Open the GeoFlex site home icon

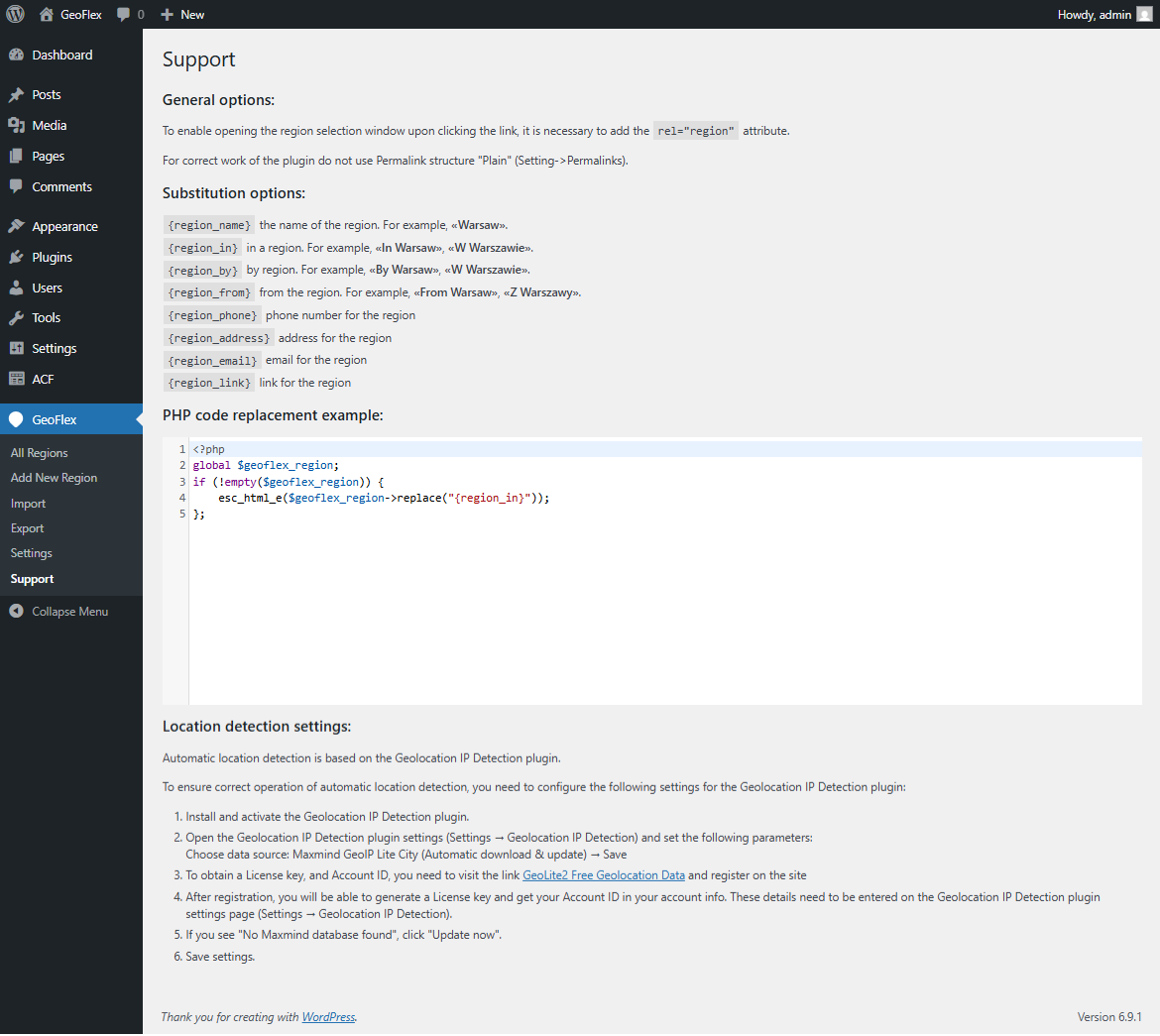pyautogui.click(x=47, y=14)
